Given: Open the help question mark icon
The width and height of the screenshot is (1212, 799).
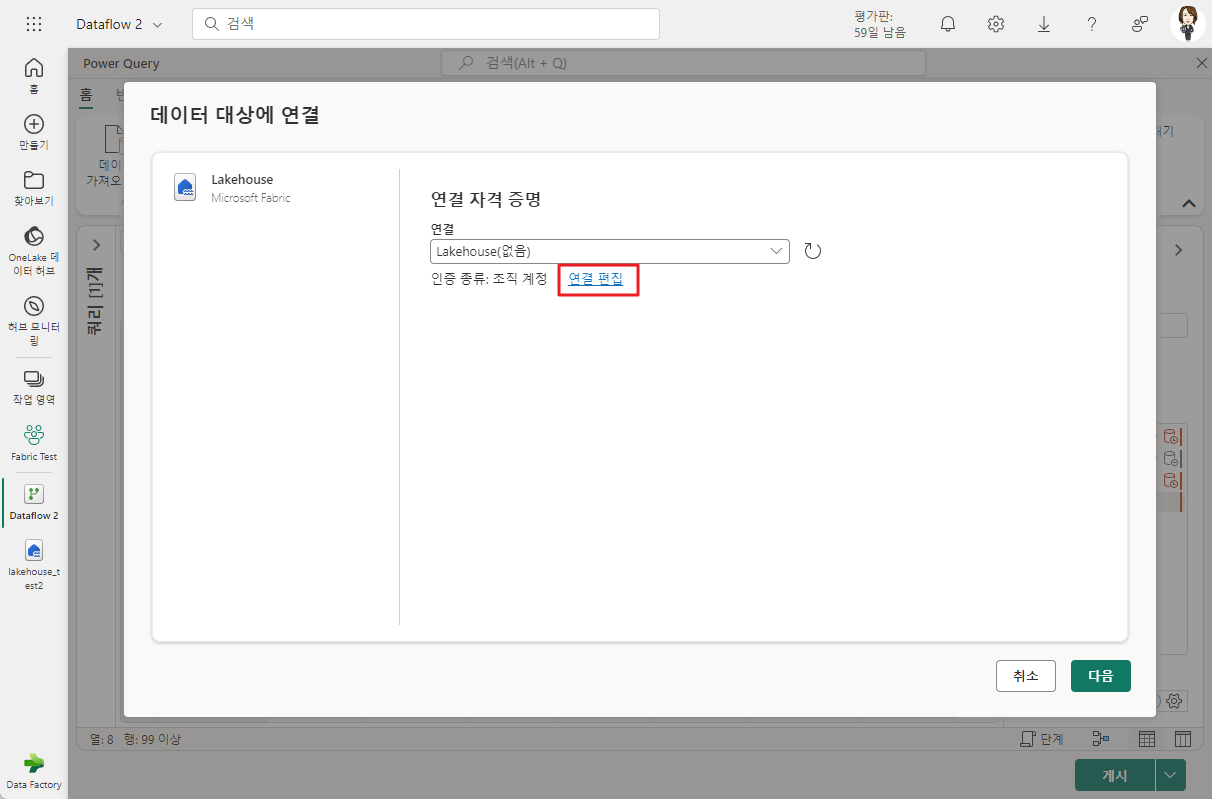Looking at the screenshot, I should click(1092, 24).
